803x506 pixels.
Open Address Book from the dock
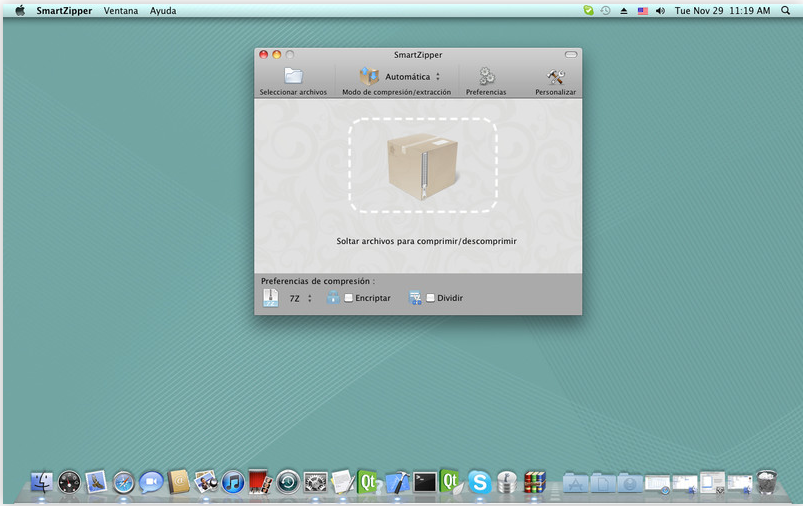click(179, 482)
